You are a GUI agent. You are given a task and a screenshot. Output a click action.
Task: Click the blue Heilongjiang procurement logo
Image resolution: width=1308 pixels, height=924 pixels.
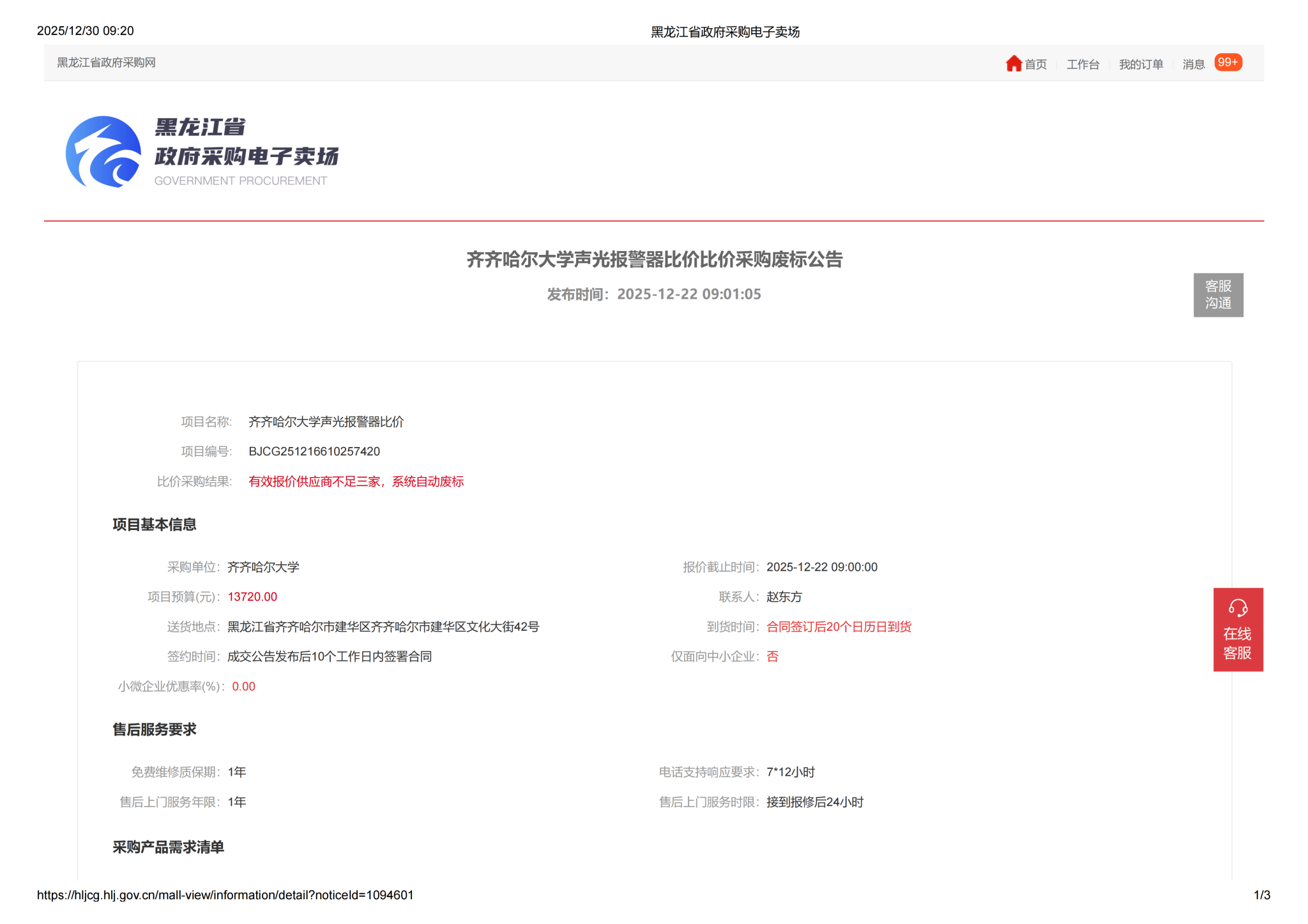103,152
